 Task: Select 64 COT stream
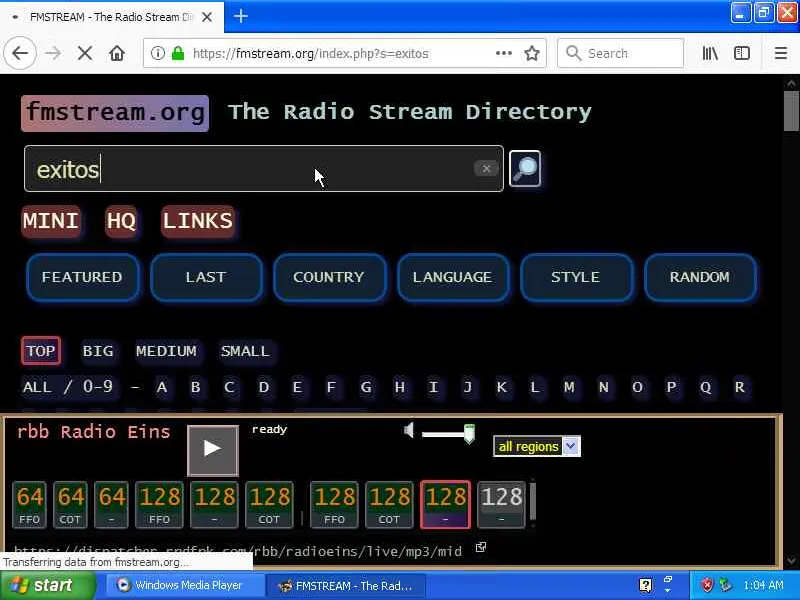[70, 504]
